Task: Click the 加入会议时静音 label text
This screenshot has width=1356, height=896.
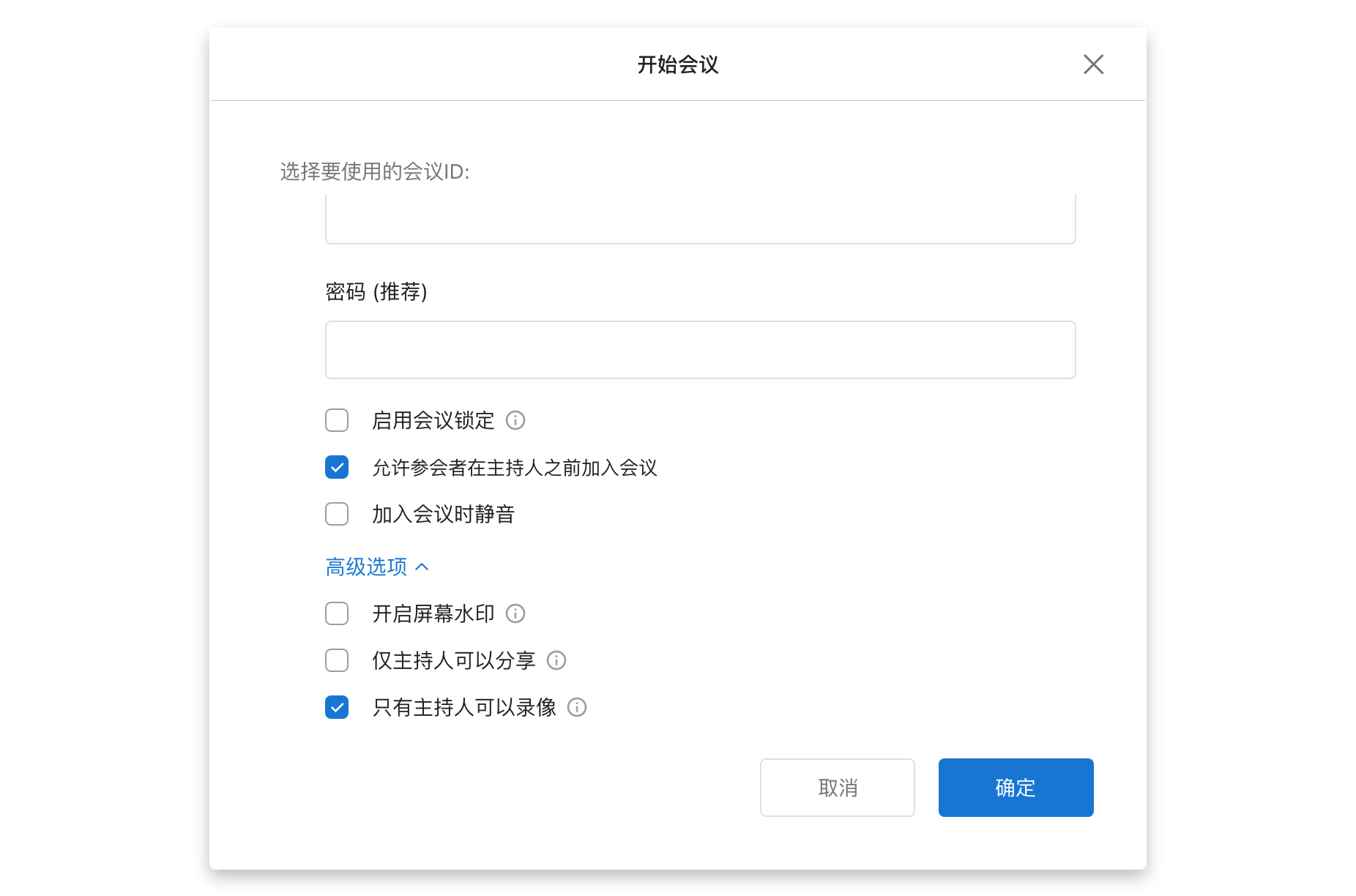Action: pos(442,514)
